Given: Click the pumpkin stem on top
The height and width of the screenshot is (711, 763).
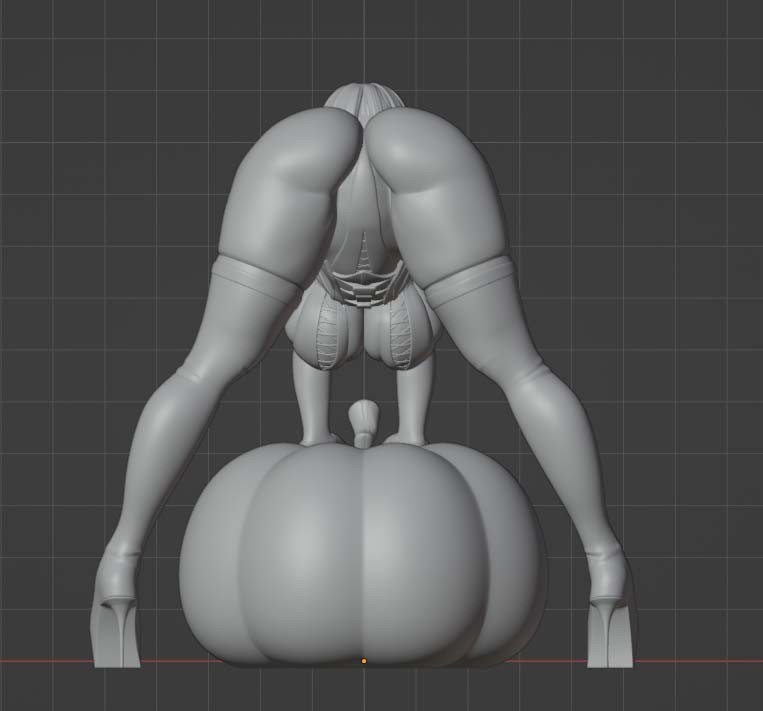Looking at the screenshot, I should (362, 423).
